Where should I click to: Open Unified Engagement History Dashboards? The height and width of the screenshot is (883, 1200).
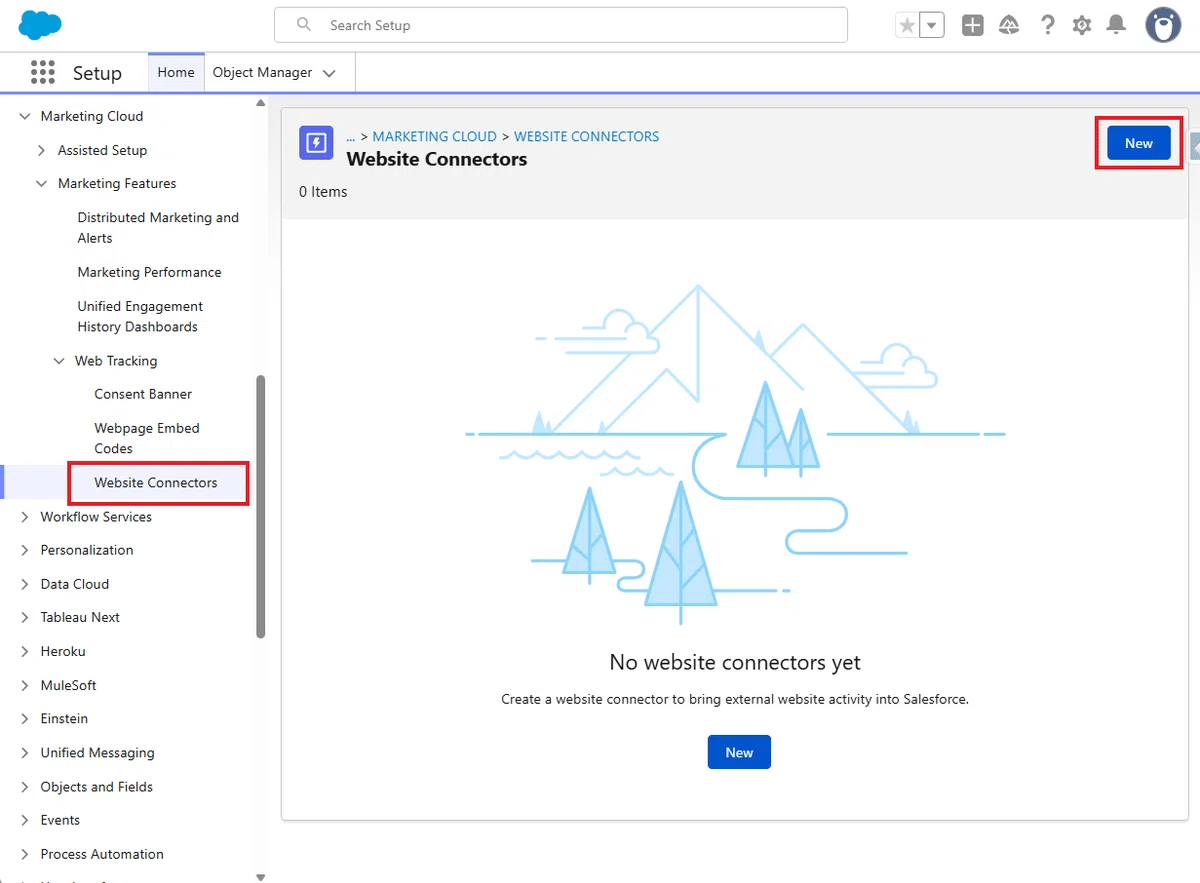[x=140, y=317]
